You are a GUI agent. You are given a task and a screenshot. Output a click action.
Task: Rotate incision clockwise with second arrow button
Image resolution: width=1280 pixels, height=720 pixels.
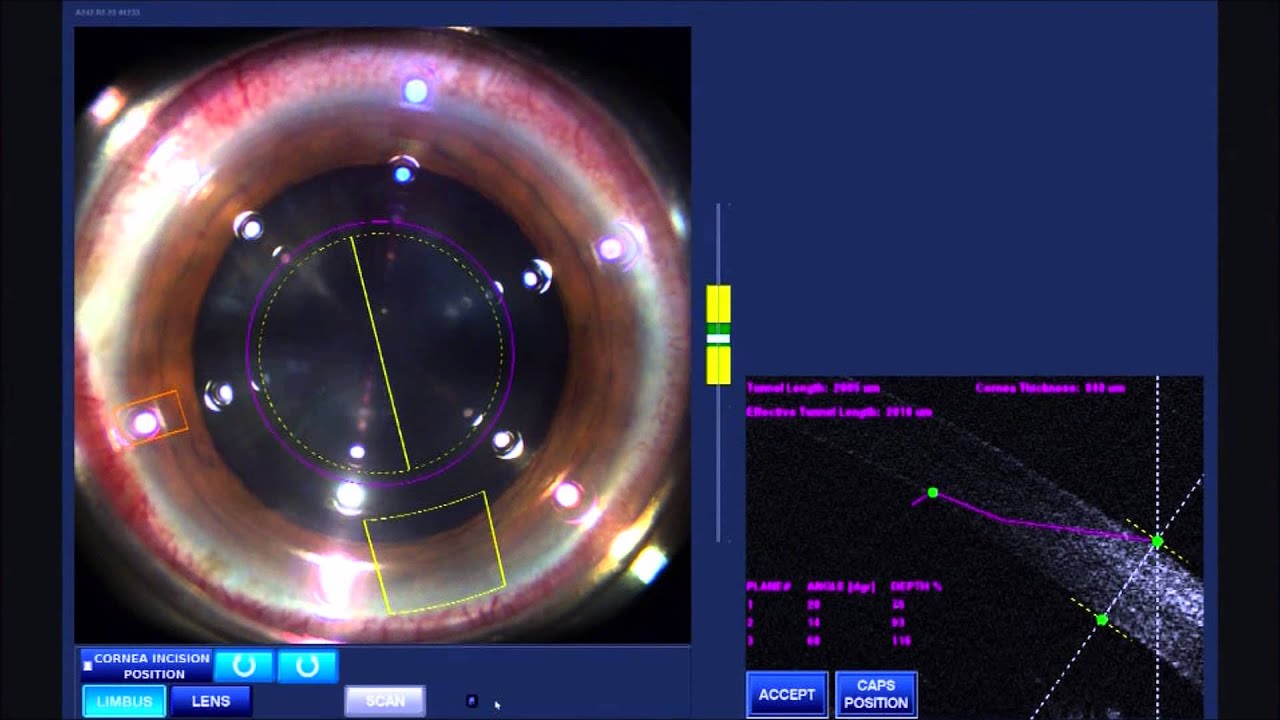pyautogui.click(x=307, y=666)
